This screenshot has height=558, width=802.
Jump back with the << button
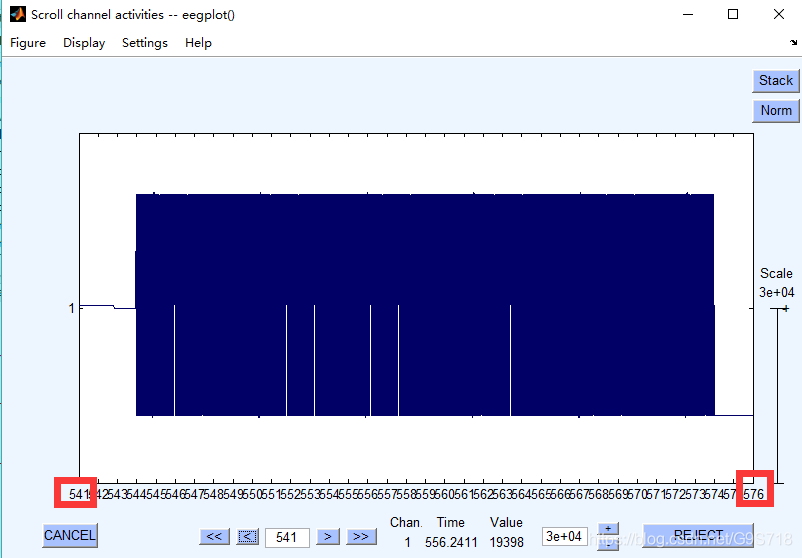click(x=214, y=537)
